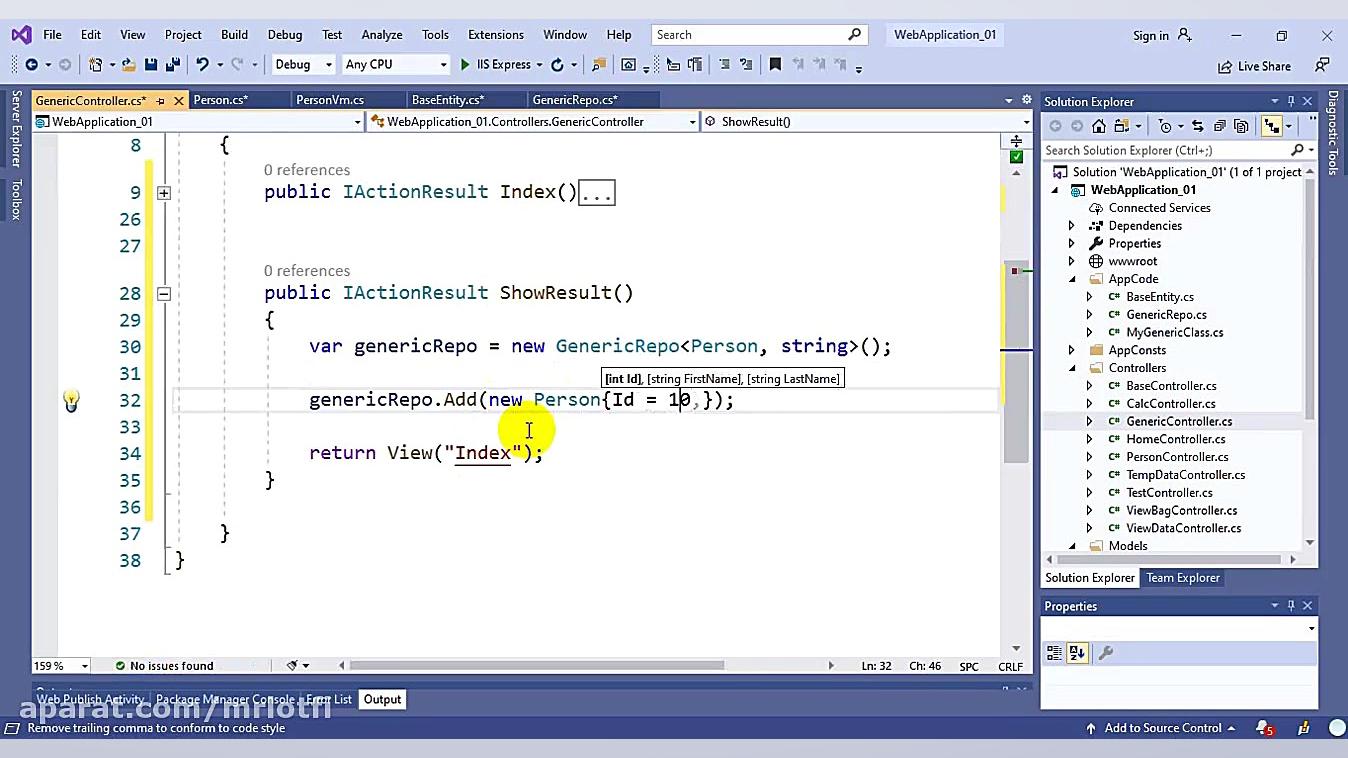Screen dimensions: 1348x758
Task: Open the ShowResult() member navigation dropdown
Action: point(867,122)
